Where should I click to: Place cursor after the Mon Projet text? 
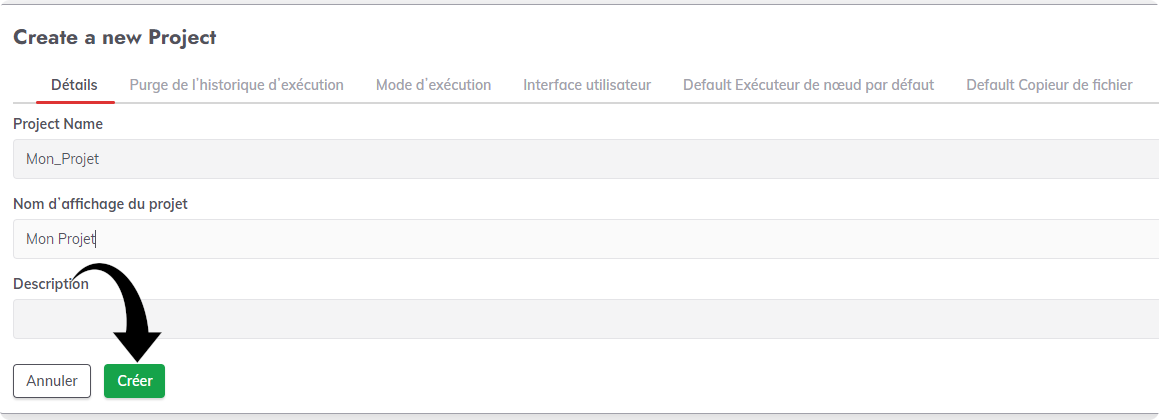tap(98, 239)
